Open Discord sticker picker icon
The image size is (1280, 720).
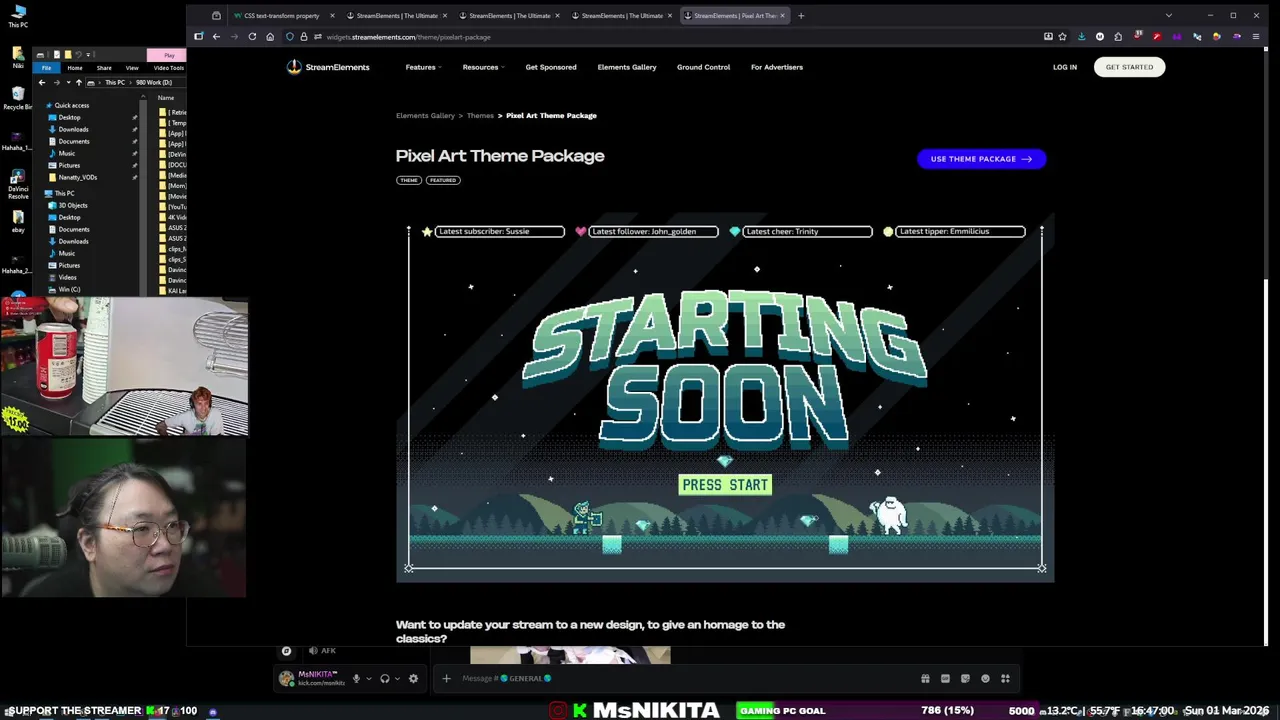click(x=965, y=678)
